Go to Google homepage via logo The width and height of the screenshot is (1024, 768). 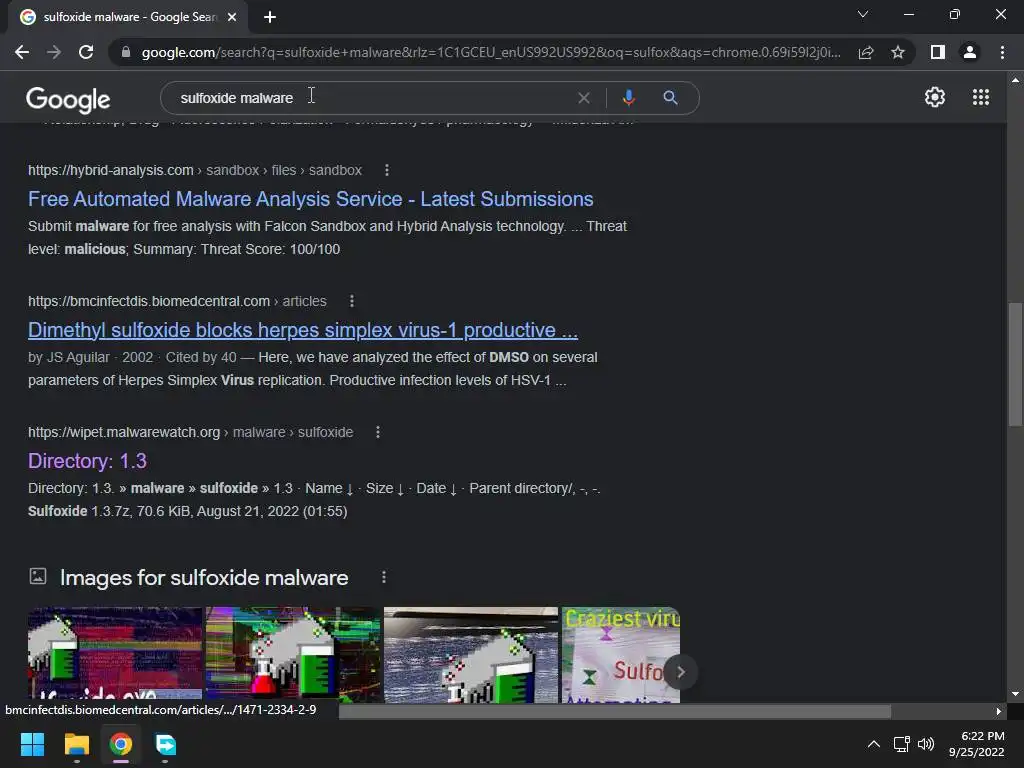pos(68,99)
